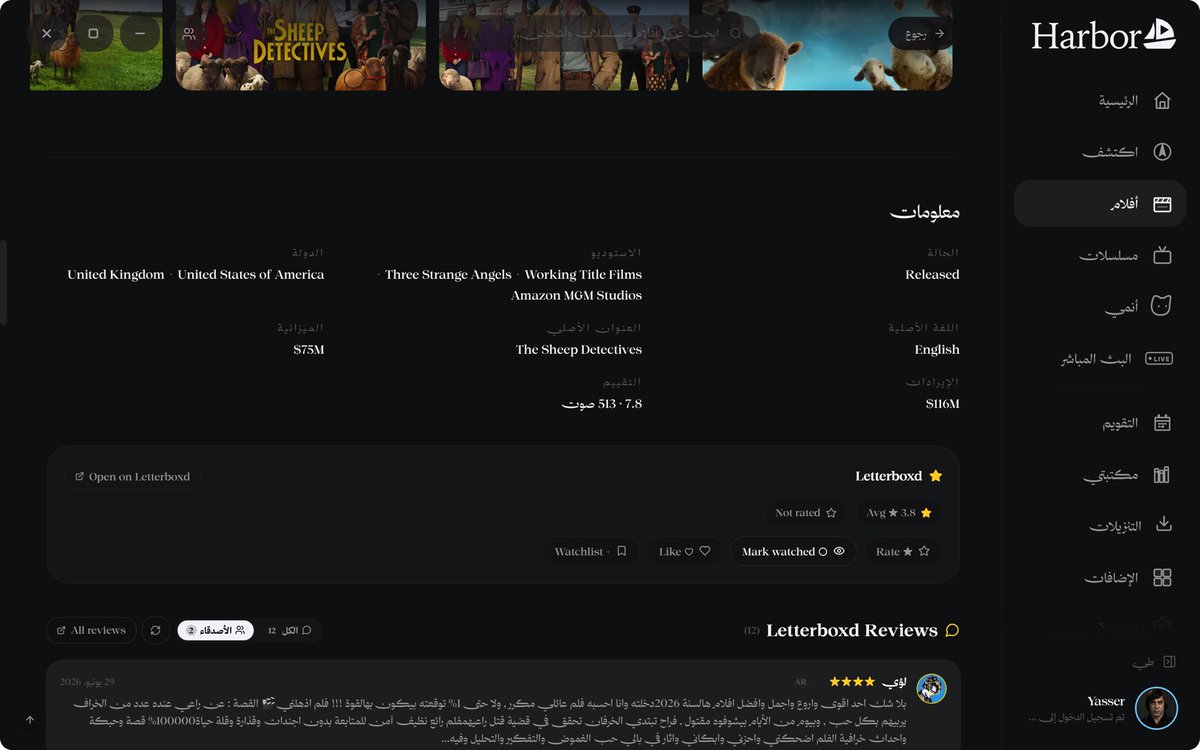Click the refresh reviews icon

coord(155,630)
